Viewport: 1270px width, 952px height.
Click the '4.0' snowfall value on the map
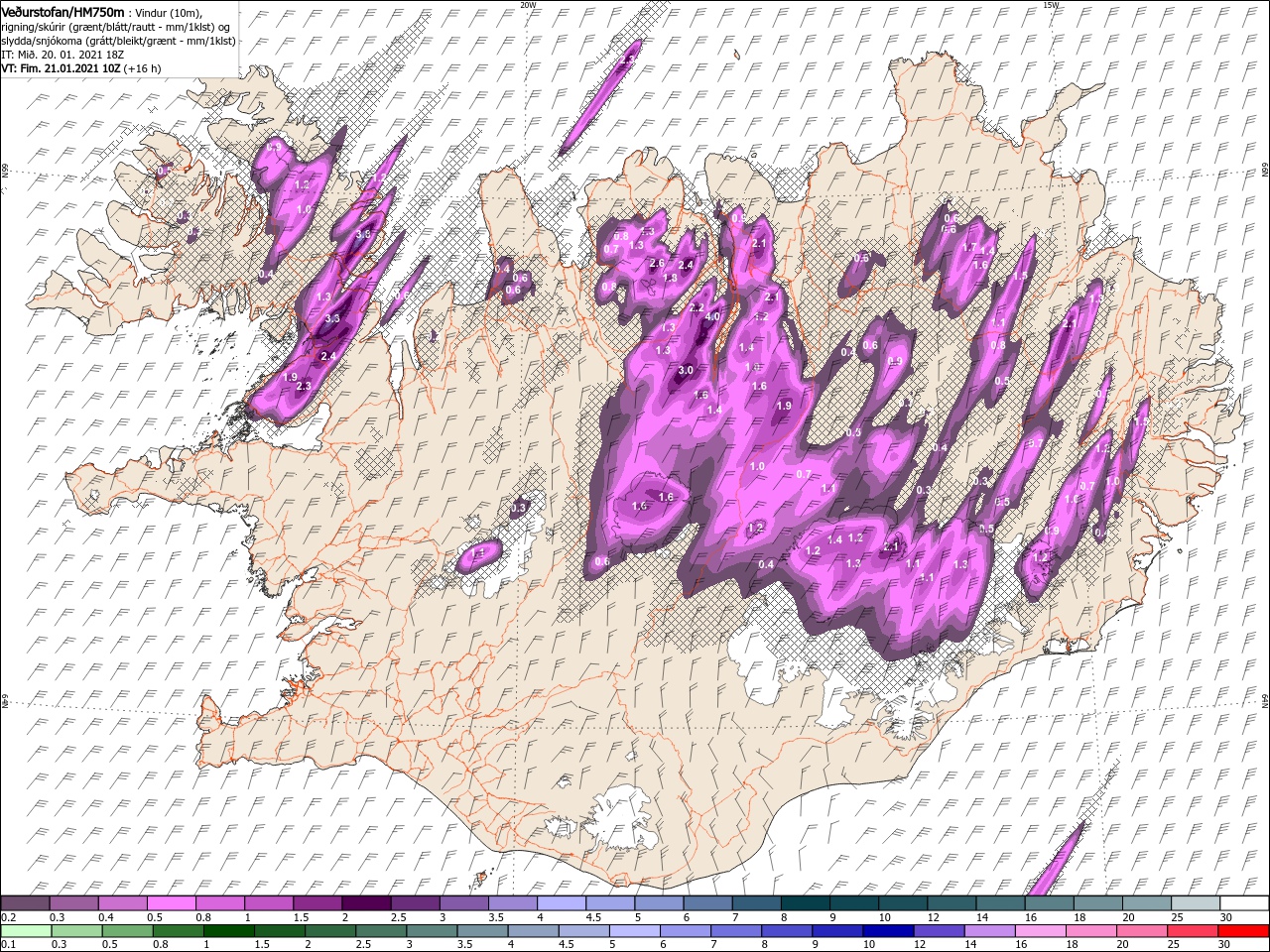pyautogui.click(x=712, y=317)
